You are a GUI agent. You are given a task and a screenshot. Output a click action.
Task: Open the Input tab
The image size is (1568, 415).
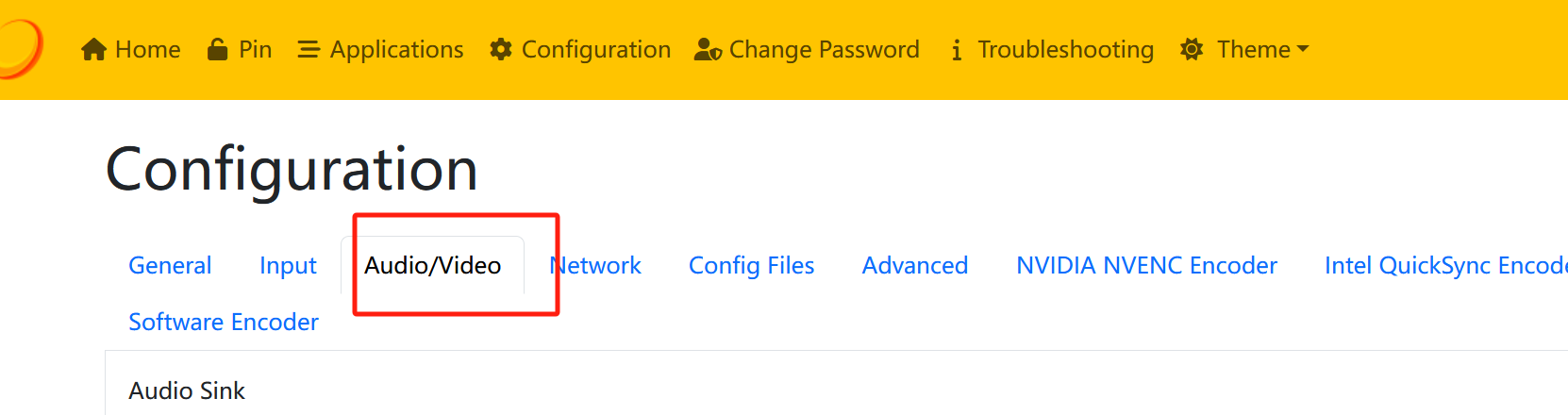click(288, 266)
